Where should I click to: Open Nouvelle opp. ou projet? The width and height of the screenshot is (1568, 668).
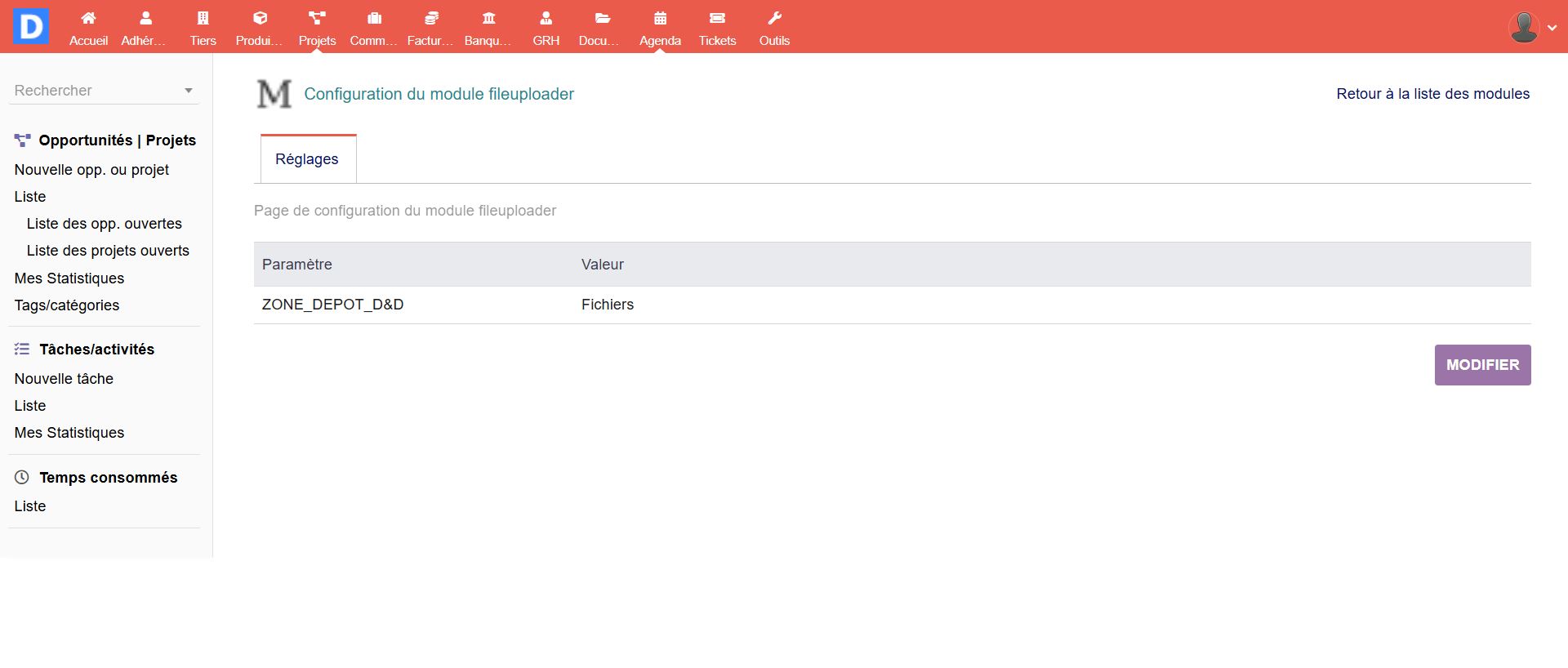point(91,170)
